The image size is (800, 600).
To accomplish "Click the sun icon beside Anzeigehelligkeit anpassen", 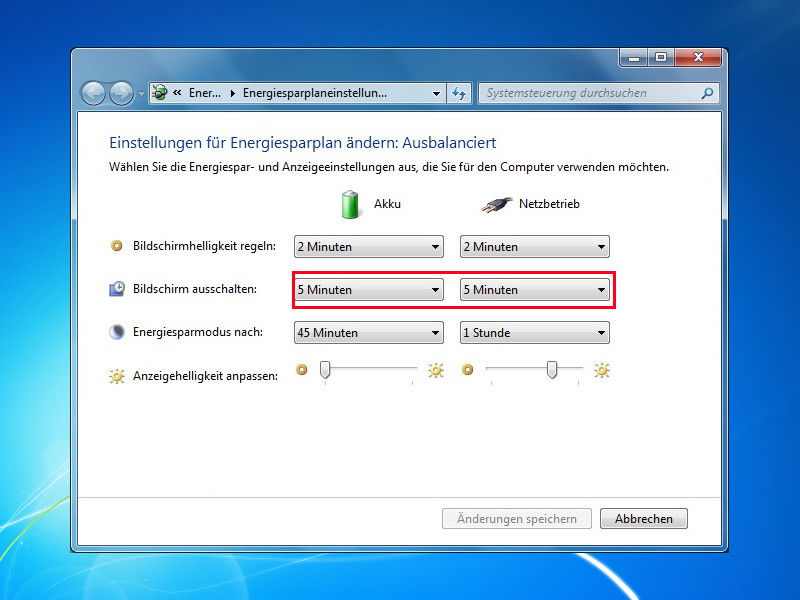I will coord(117,376).
